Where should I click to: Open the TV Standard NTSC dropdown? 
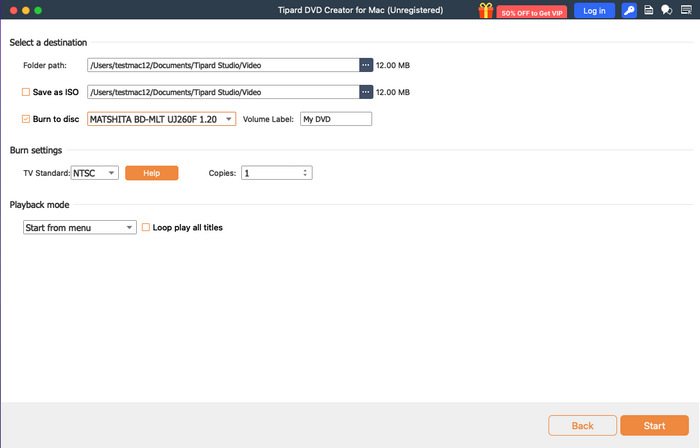[x=95, y=173]
